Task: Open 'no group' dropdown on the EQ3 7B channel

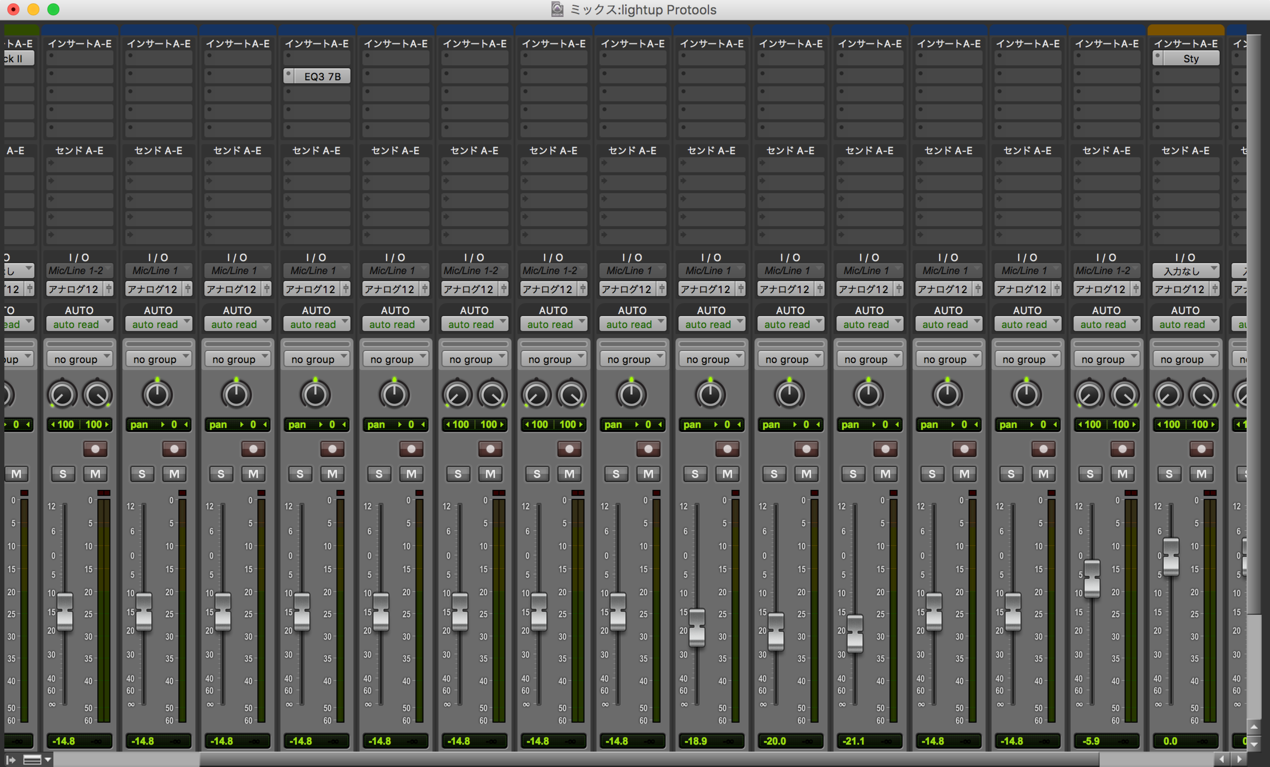Action: 316,359
